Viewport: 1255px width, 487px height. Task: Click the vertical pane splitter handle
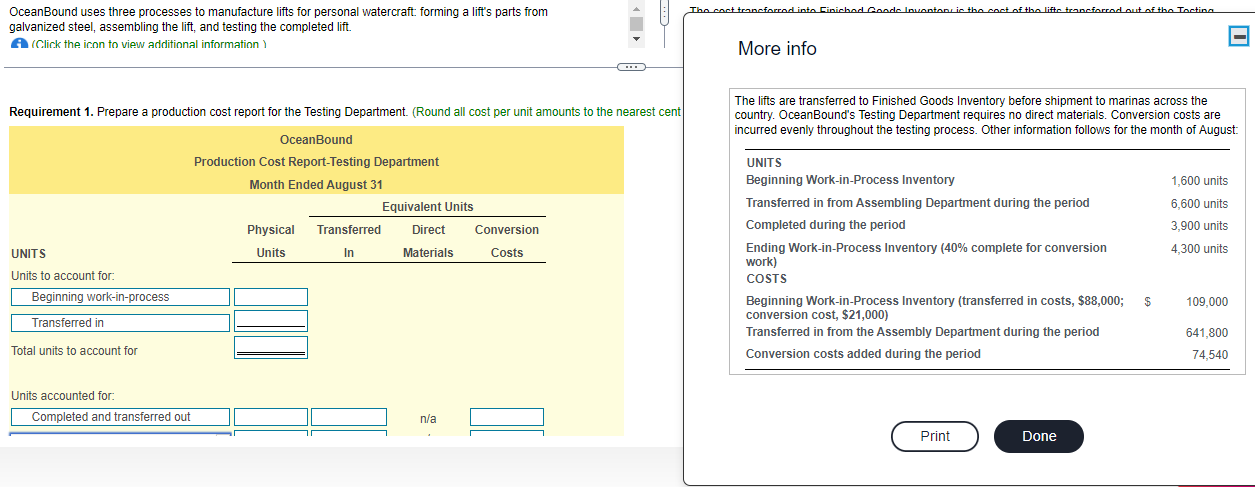(x=665, y=12)
